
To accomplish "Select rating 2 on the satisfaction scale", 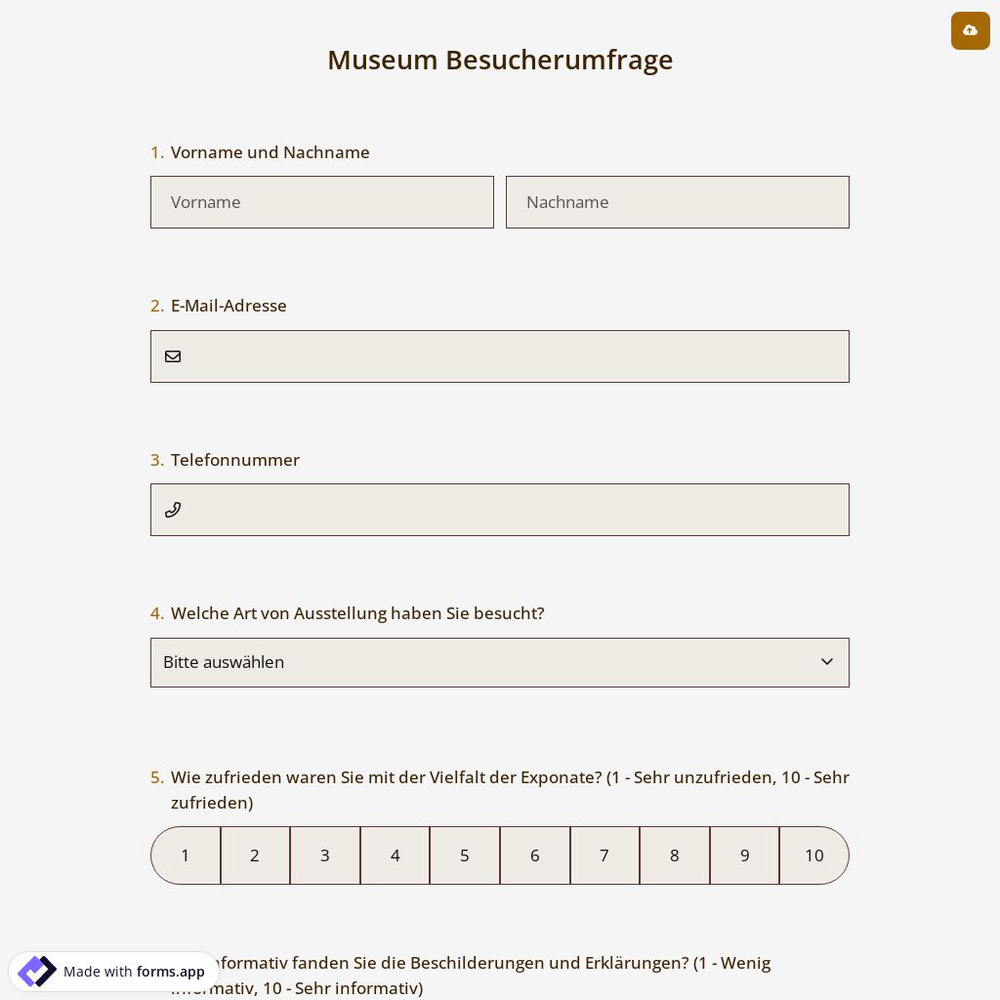I will [255, 855].
